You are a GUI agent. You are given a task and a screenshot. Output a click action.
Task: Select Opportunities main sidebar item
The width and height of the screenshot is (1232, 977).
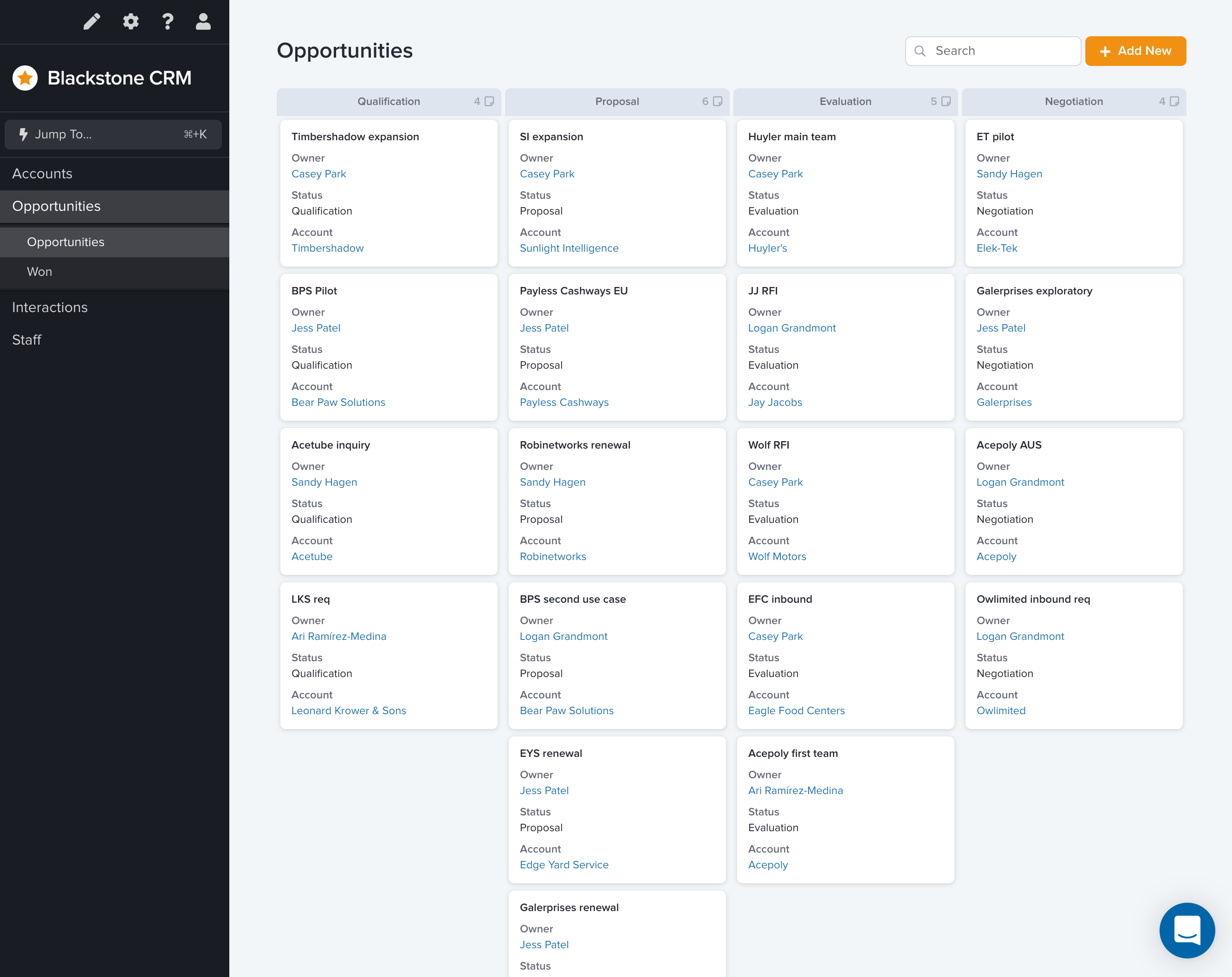pyautogui.click(x=114, y=206)
